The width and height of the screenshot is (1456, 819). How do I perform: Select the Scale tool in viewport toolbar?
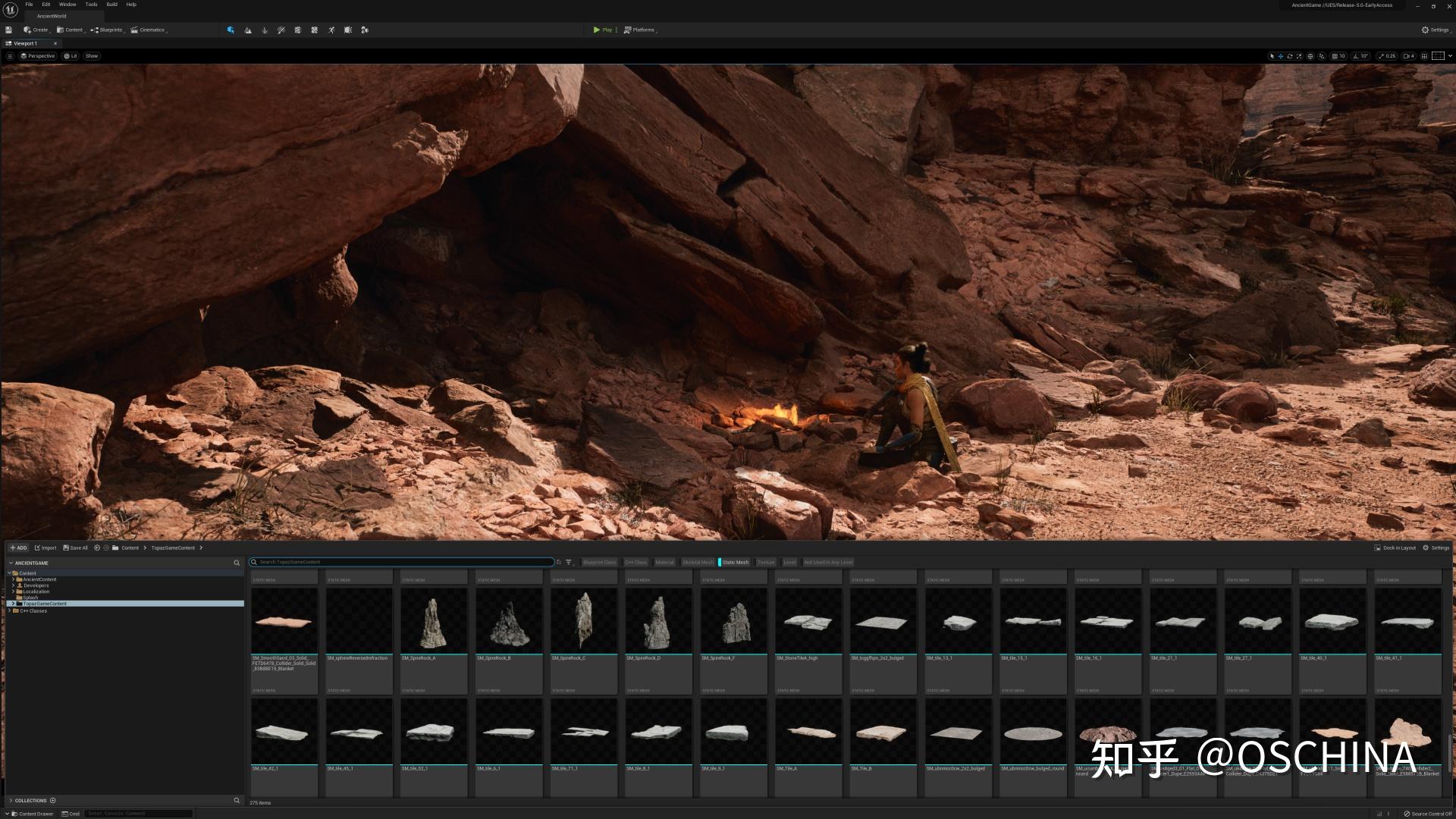point(1299,56)
